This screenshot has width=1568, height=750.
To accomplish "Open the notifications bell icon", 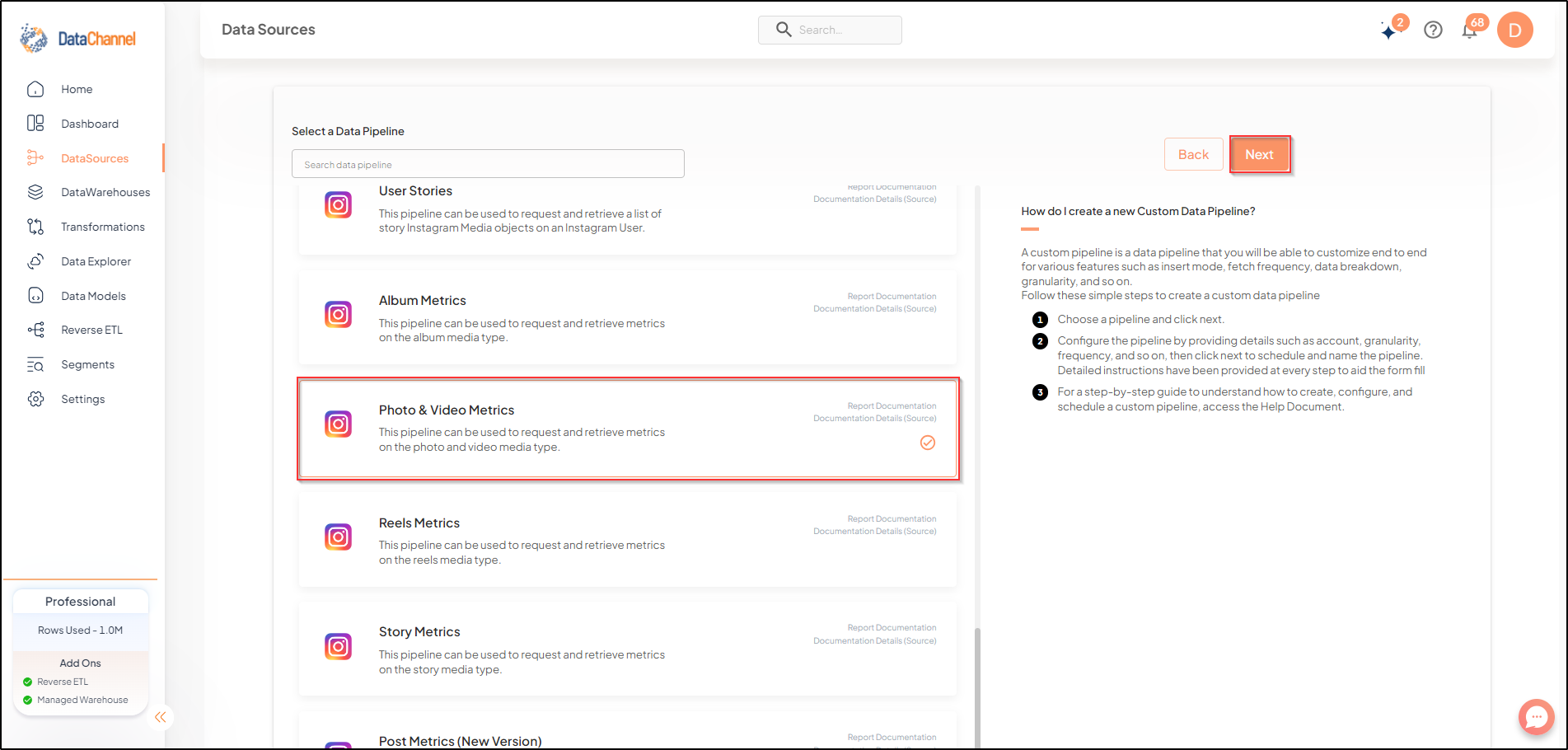I will pos(1469,30).
